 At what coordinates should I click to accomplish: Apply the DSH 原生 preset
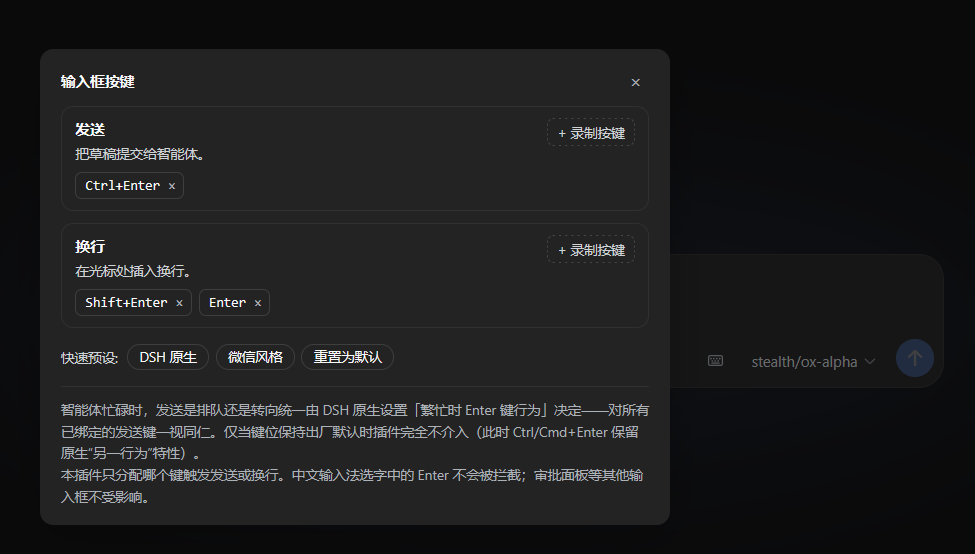coord(168,357)
